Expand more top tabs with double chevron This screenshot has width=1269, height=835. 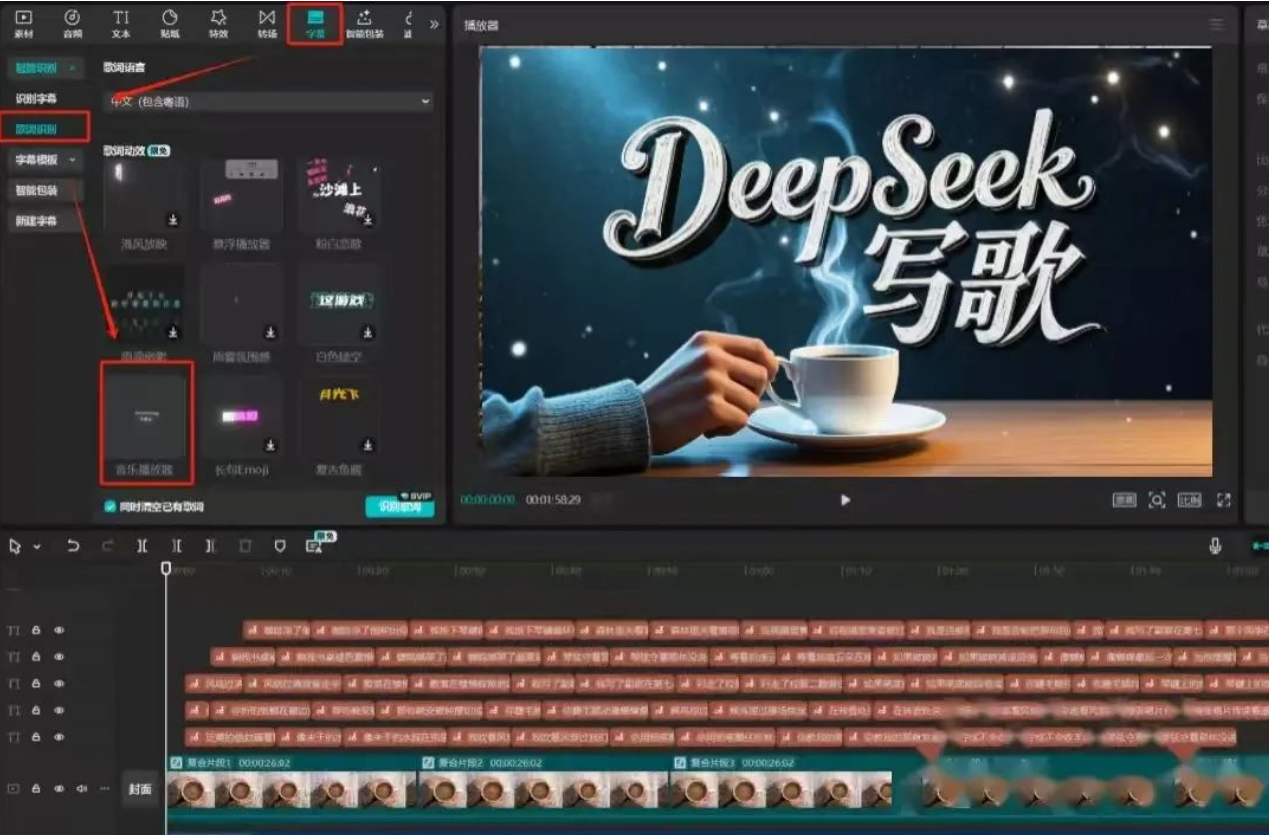click(434, 23)
